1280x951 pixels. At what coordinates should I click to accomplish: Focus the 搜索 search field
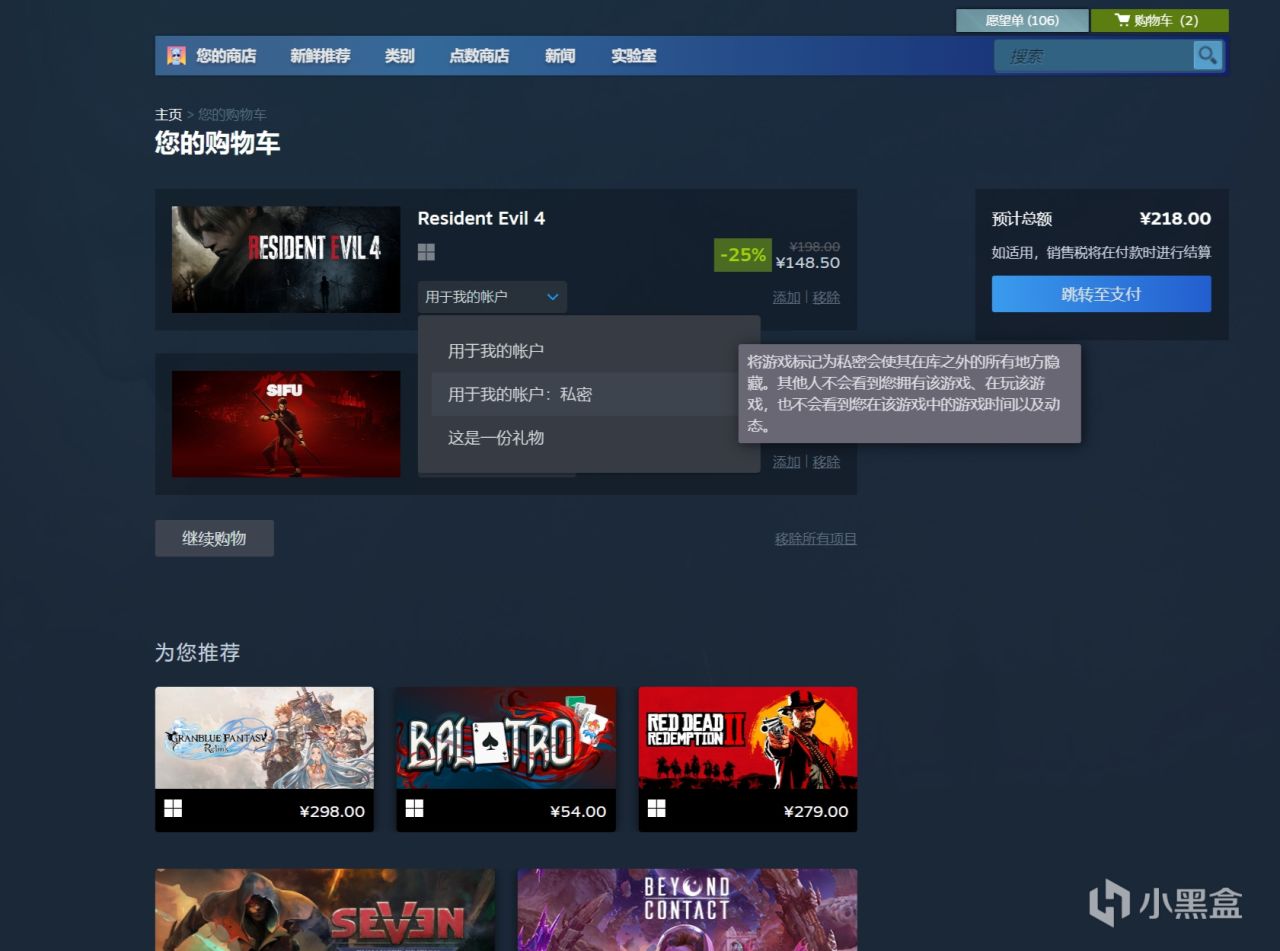(1095, 56)
